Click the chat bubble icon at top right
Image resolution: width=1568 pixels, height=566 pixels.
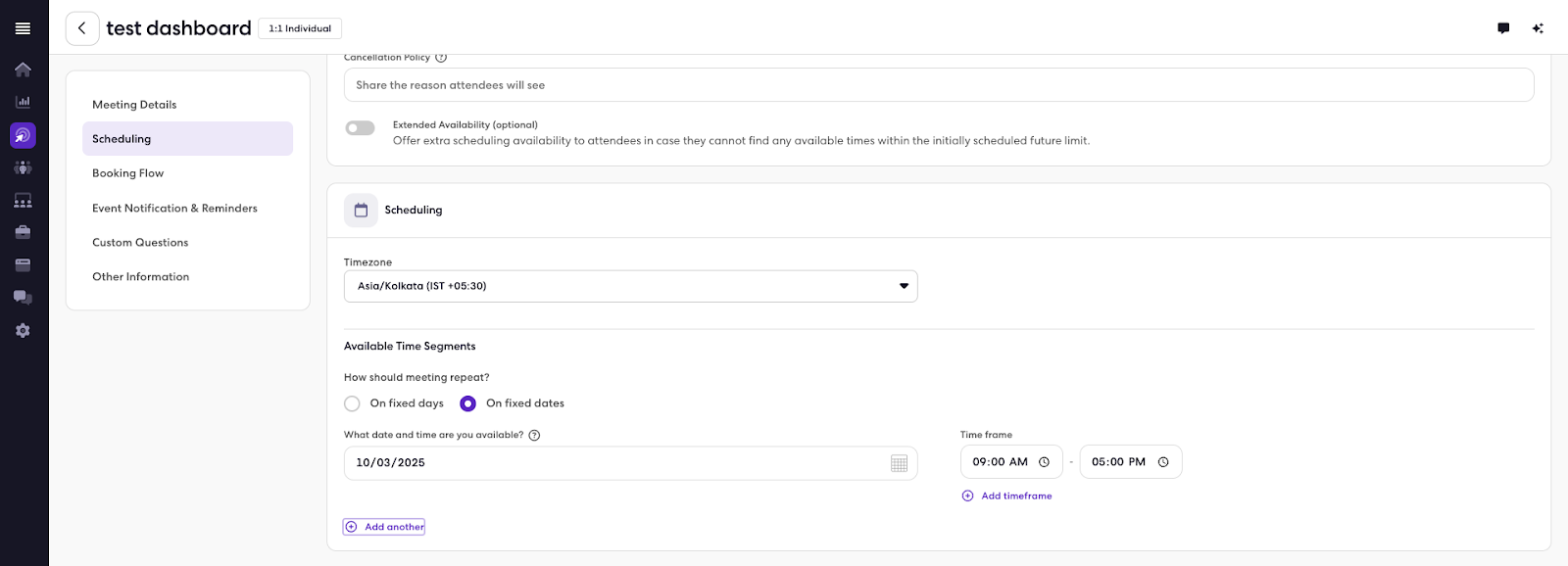tap(1503, 28)
